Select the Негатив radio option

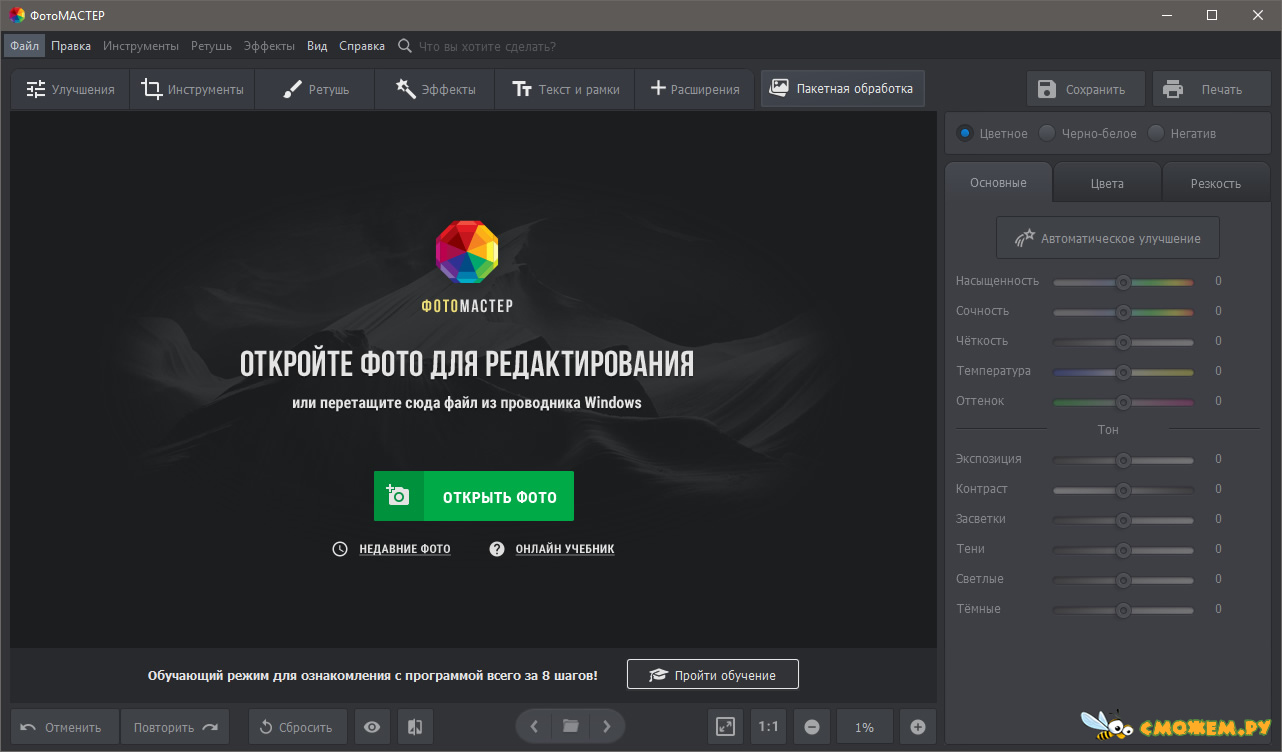1156,133
